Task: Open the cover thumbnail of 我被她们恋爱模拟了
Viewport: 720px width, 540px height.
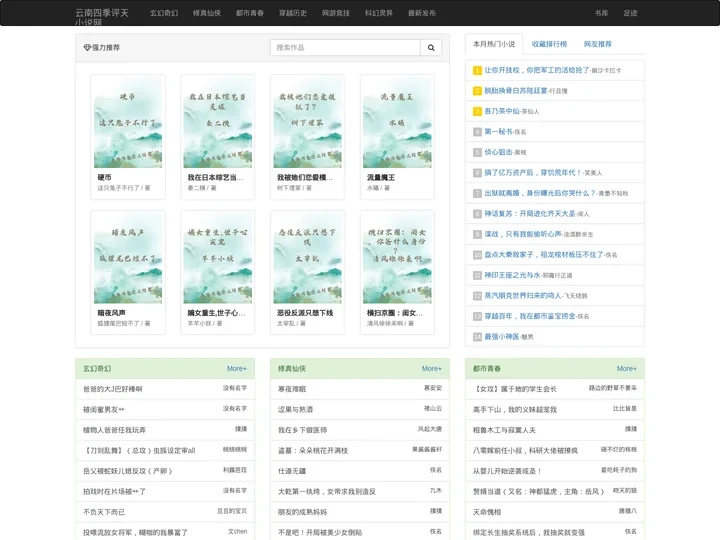Action: (307, 123)
